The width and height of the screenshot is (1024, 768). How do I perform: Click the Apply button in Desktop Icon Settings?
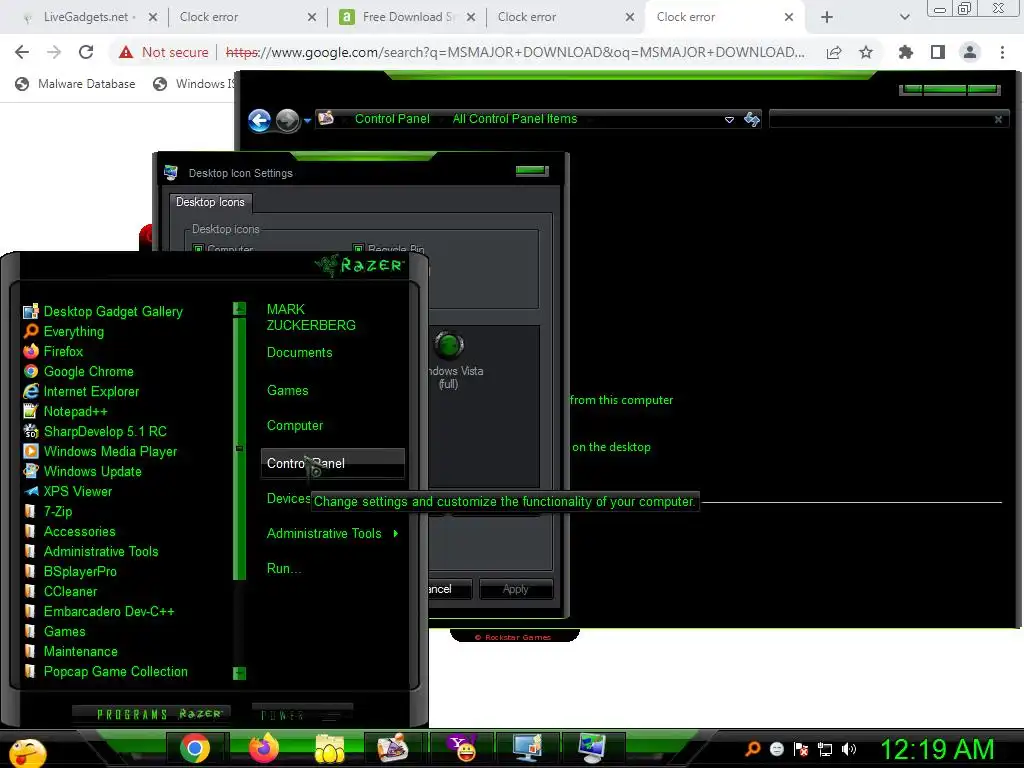pyautogui.click(x=516, y=589)
